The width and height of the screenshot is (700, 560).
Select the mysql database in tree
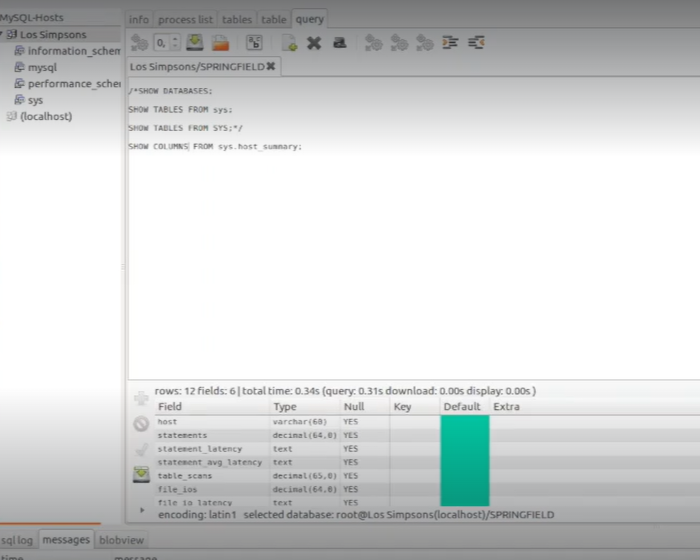tap(42, 67)
